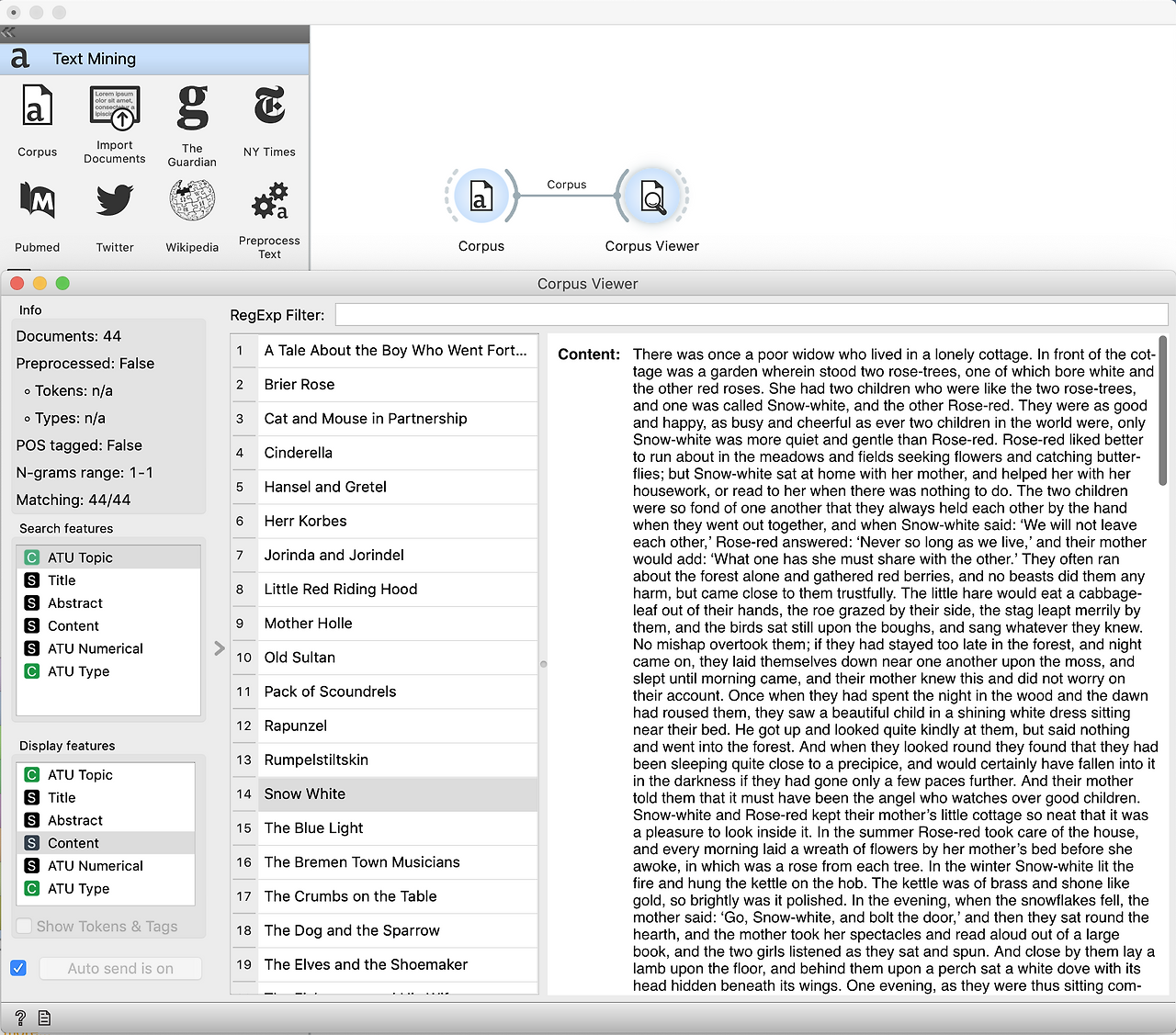The height and width of the screenshot is (1035, 1176).
Task: Select ATU Topic in Display features
Action: (106, 775)
